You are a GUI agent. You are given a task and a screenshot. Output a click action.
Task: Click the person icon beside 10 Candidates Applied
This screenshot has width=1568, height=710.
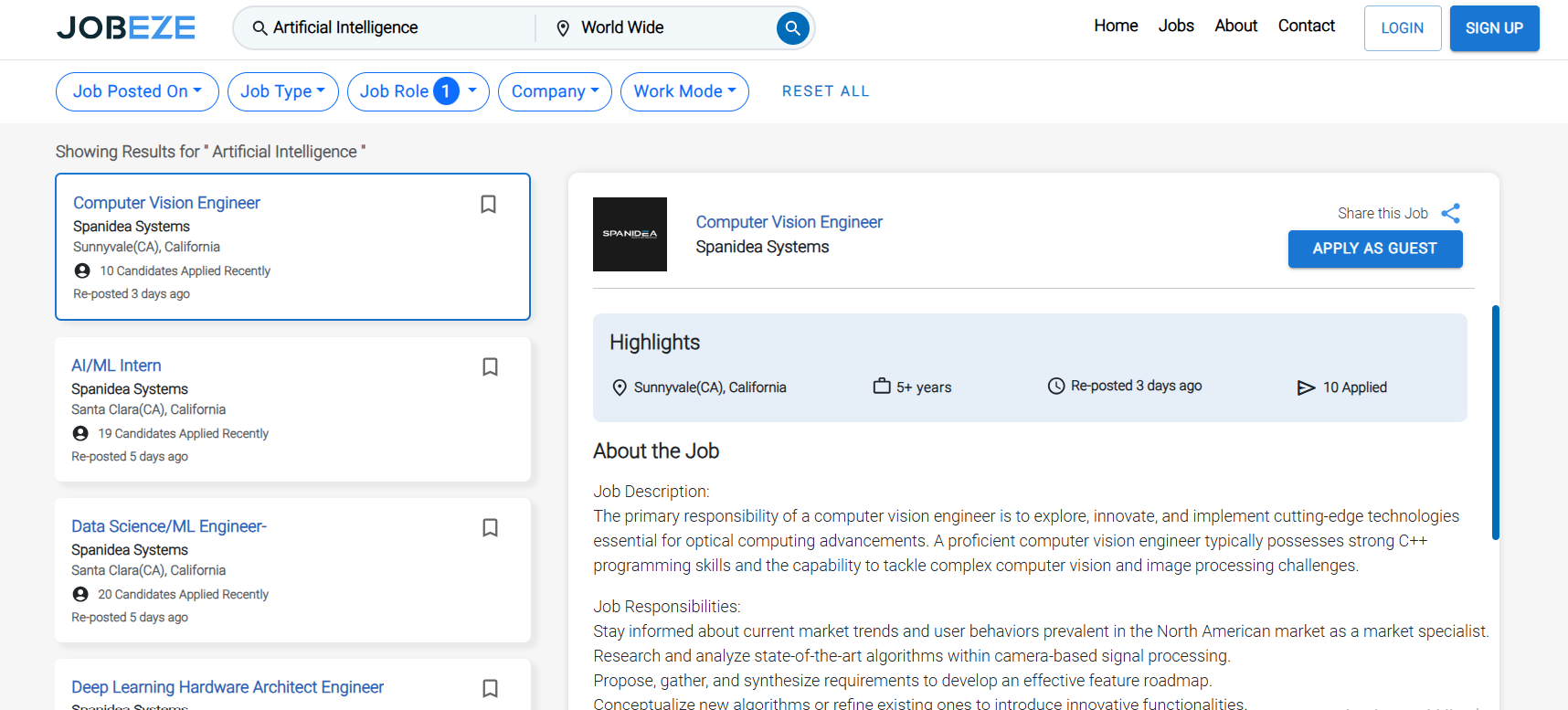pos(82,270)
